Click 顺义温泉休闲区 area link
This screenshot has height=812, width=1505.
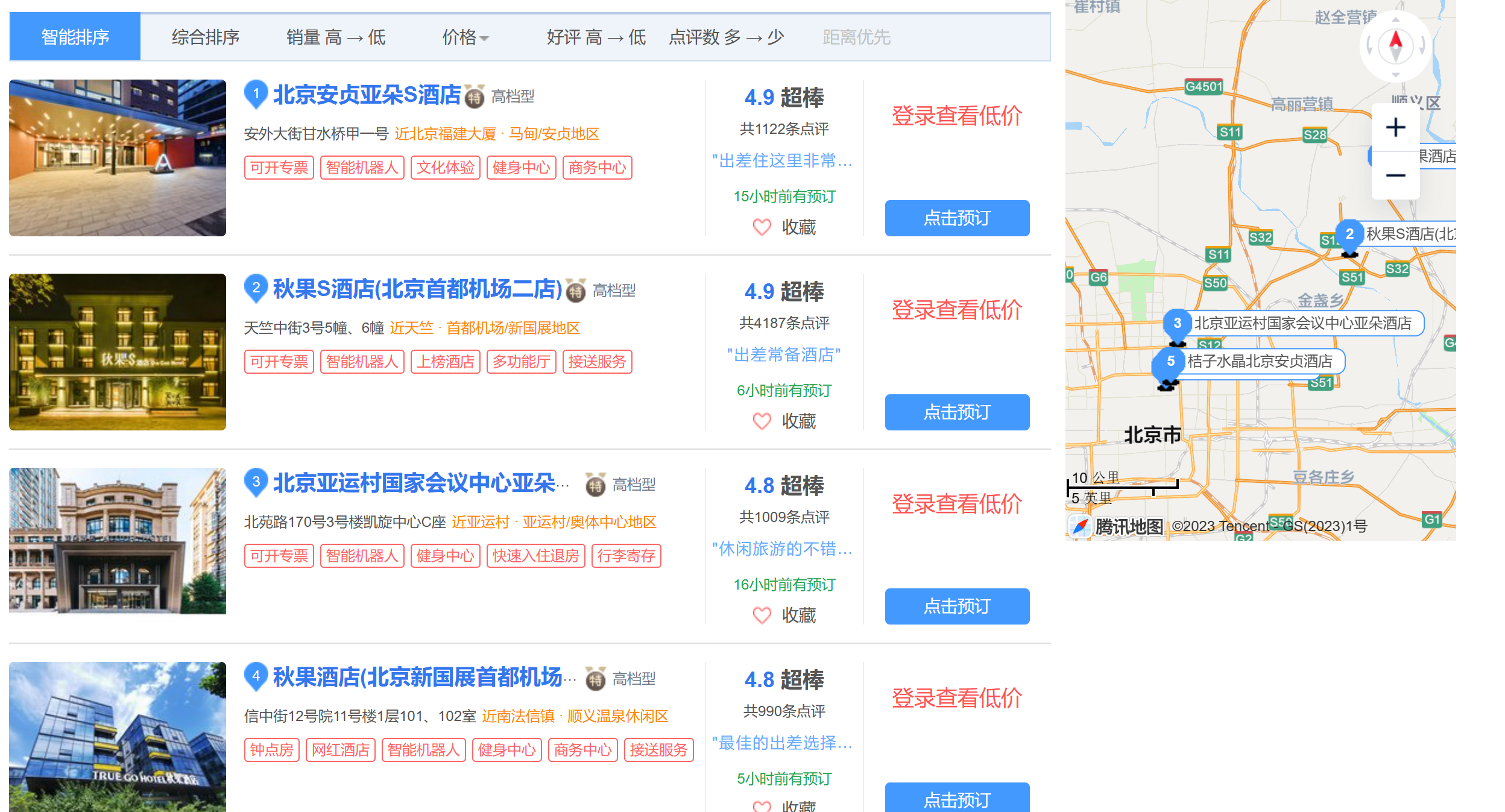(x=618, y=716)
